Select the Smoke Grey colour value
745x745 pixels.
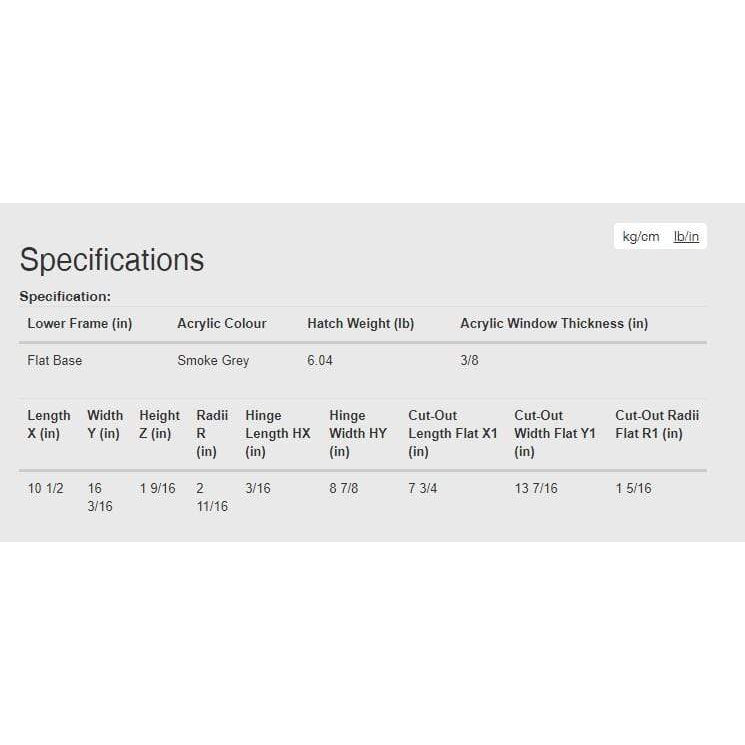213,360
